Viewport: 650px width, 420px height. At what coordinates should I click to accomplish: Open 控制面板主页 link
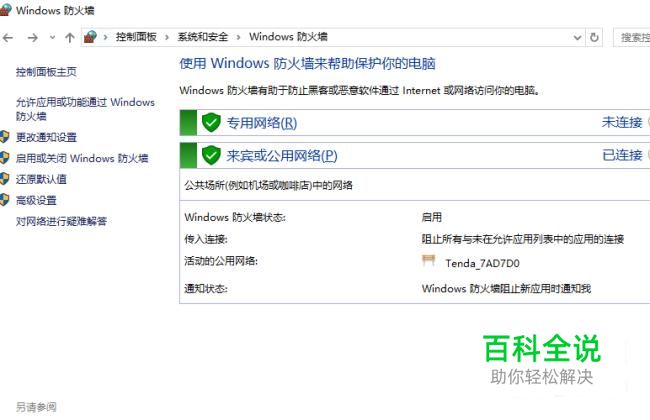tap(46, 72)
